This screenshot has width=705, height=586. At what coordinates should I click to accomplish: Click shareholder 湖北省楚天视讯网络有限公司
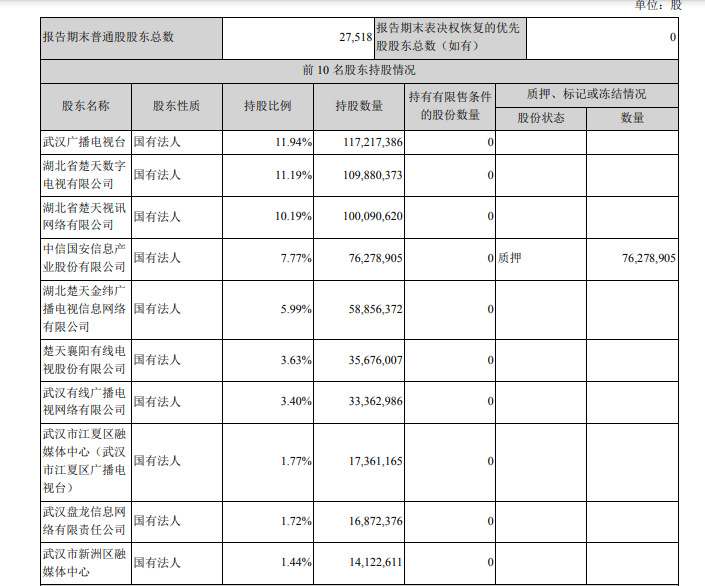coord(84,216)
